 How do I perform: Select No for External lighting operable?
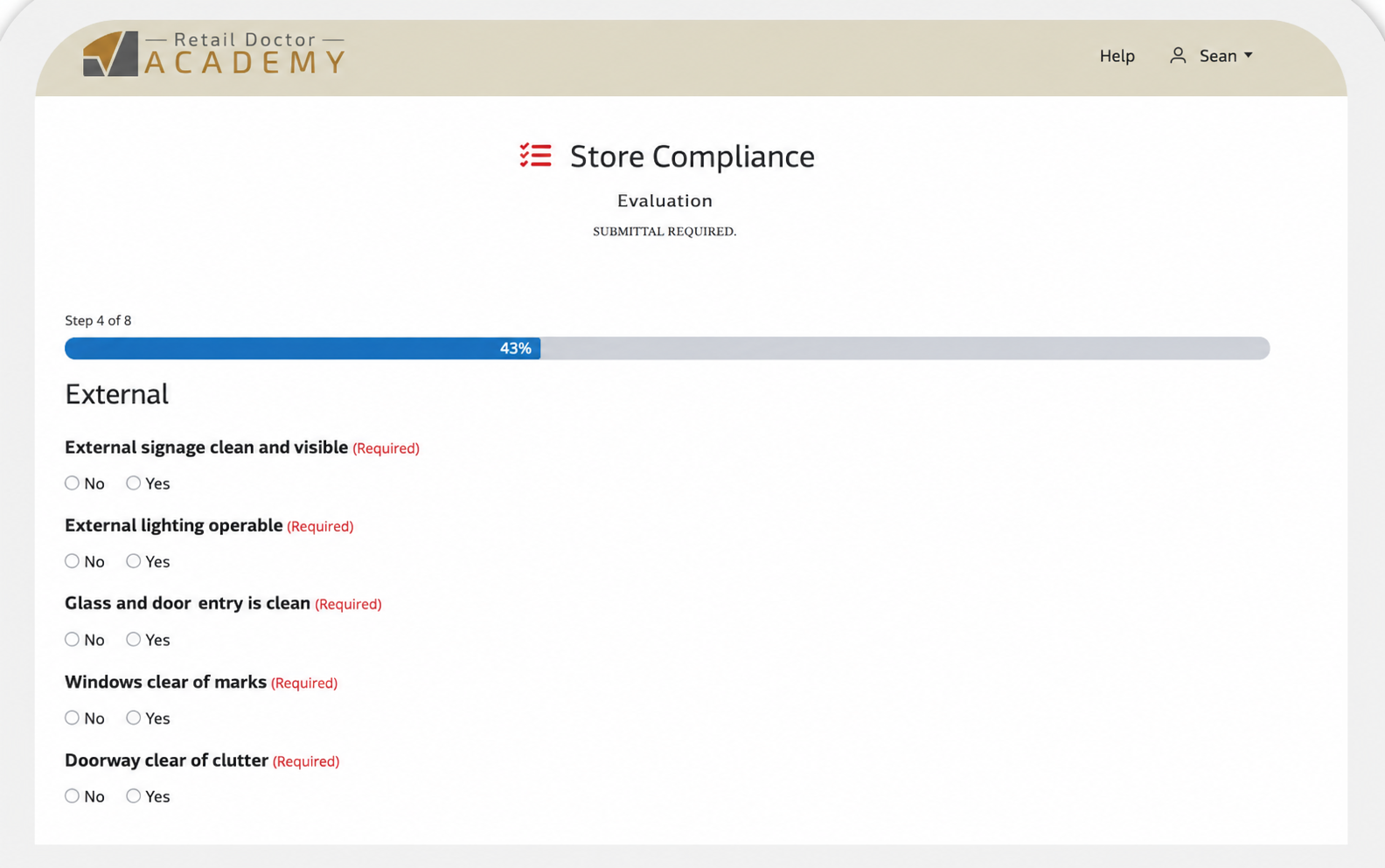pos(73,561)
